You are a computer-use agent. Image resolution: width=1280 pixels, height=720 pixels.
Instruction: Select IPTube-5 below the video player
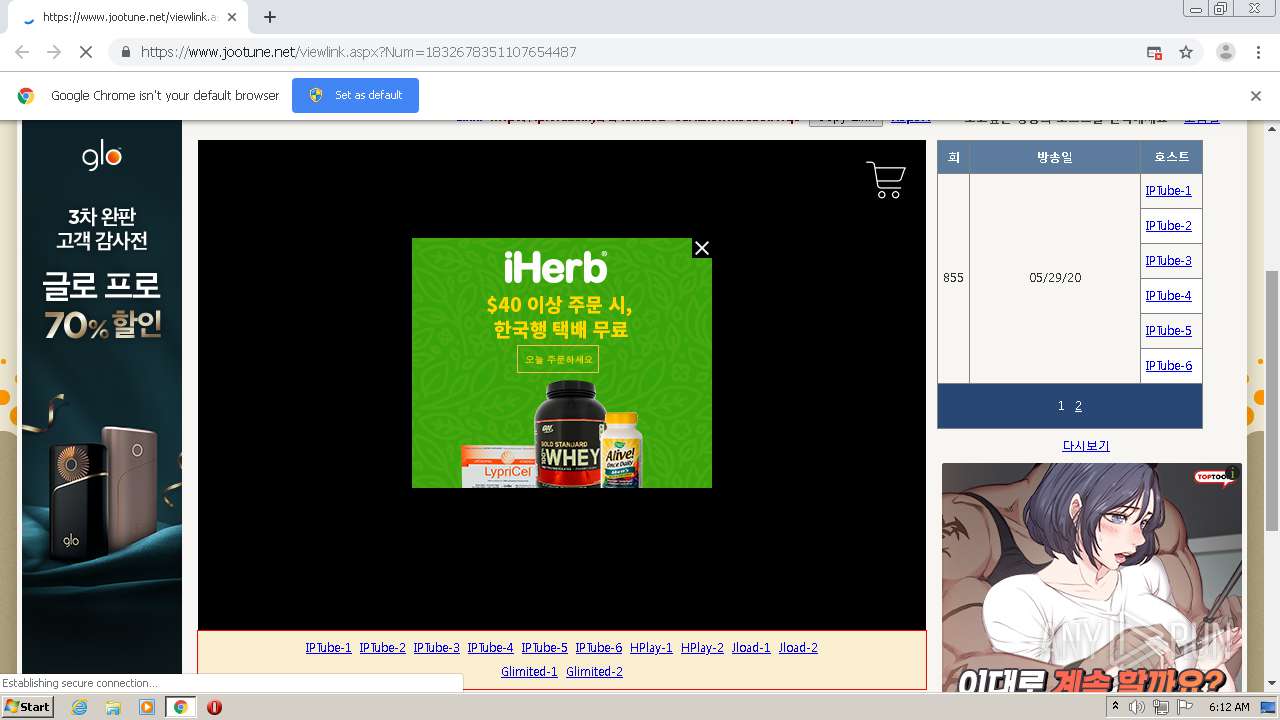click(544, 648)
